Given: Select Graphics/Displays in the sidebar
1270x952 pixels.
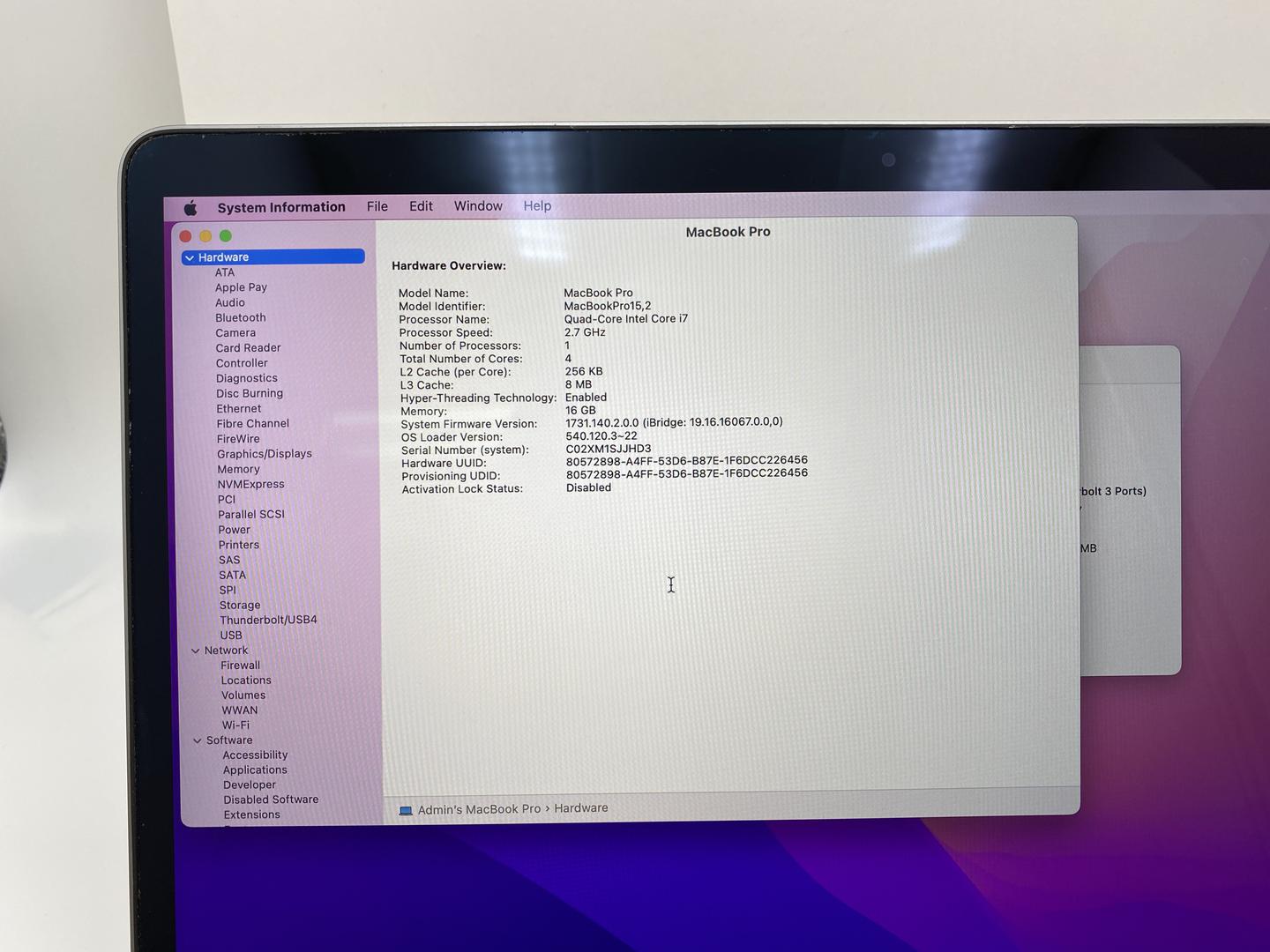Looking at the screenshot, I should [265, 454].
